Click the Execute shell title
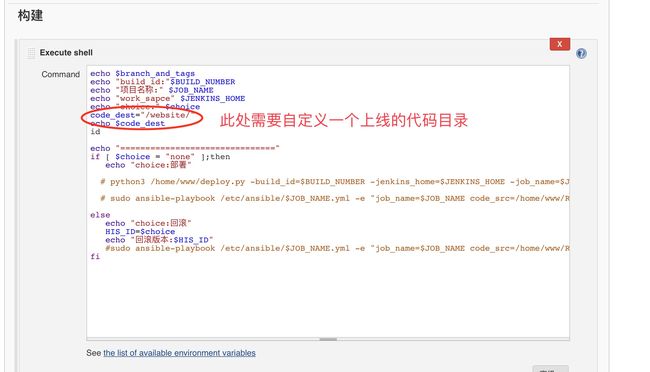Image resolution: width=650 pixels, height=372 pixels. (x=66, y=53)
